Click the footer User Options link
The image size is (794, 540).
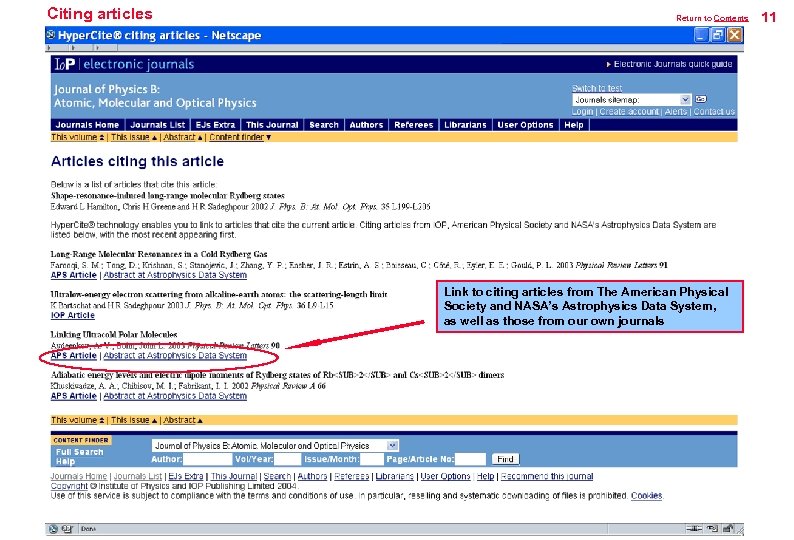[x=445, y=477]
